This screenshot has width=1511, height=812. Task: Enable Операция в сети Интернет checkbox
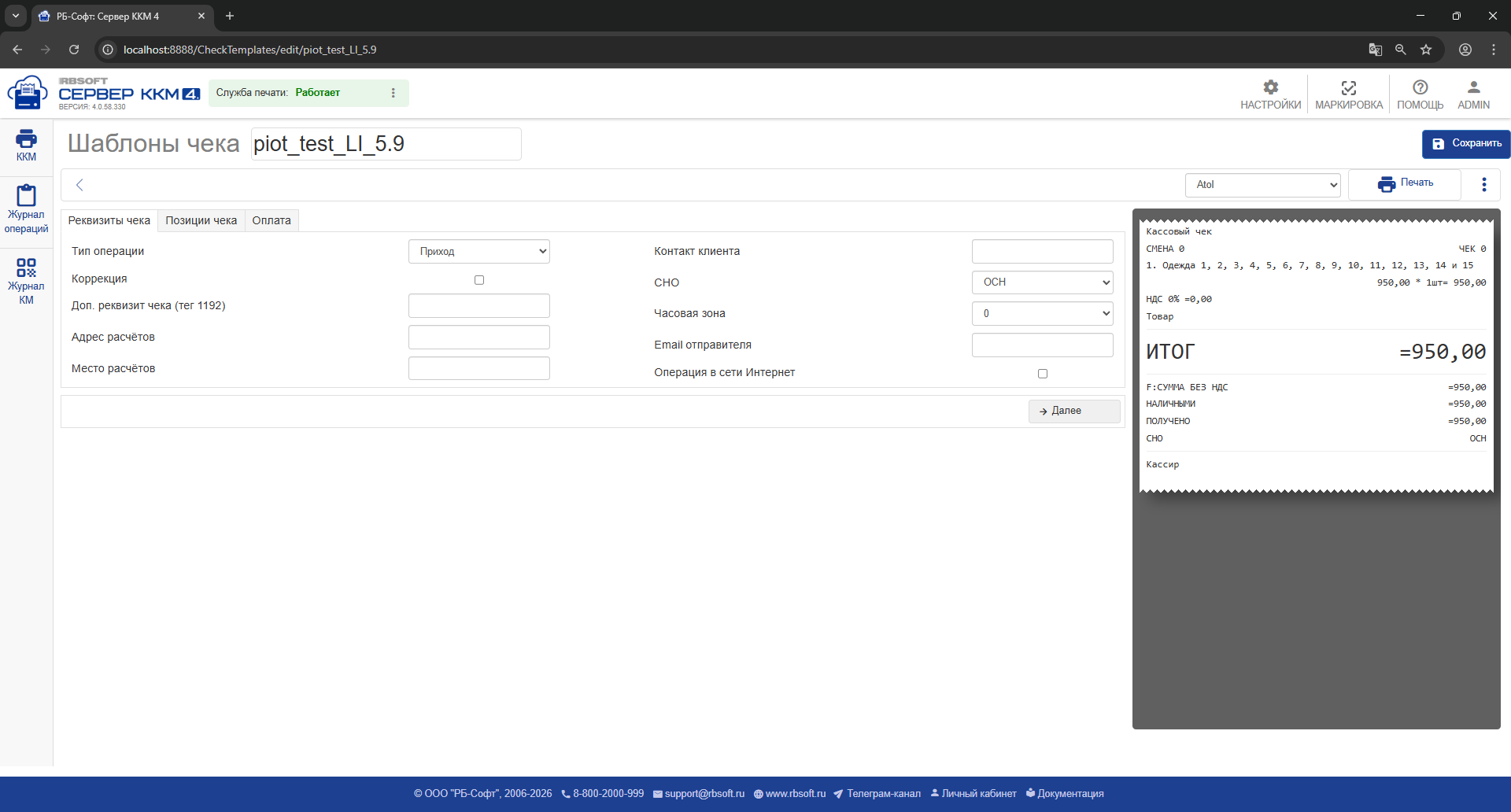[x=1043, y=374]
